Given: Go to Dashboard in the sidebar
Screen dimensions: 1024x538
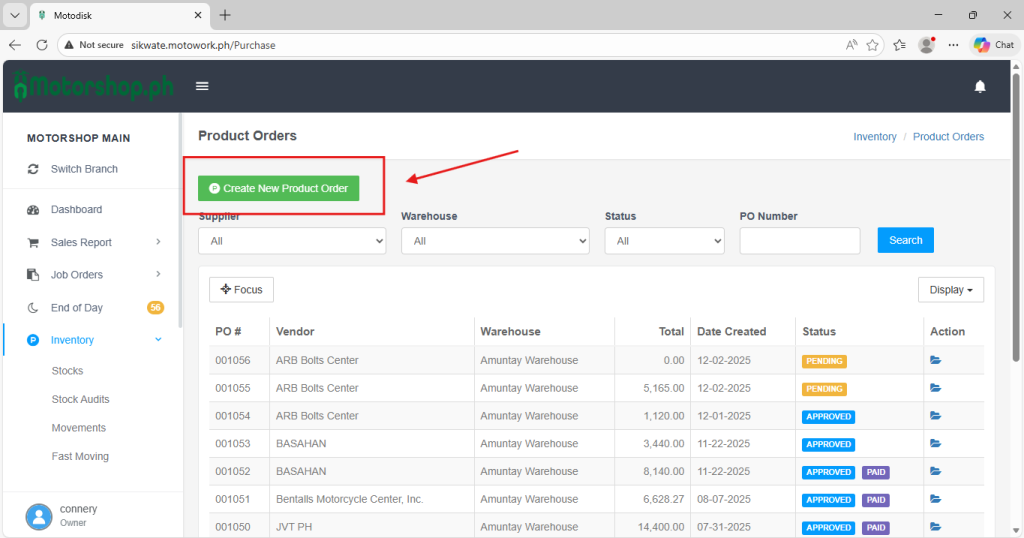Looking at the screenshot, I should click(76, 210).
